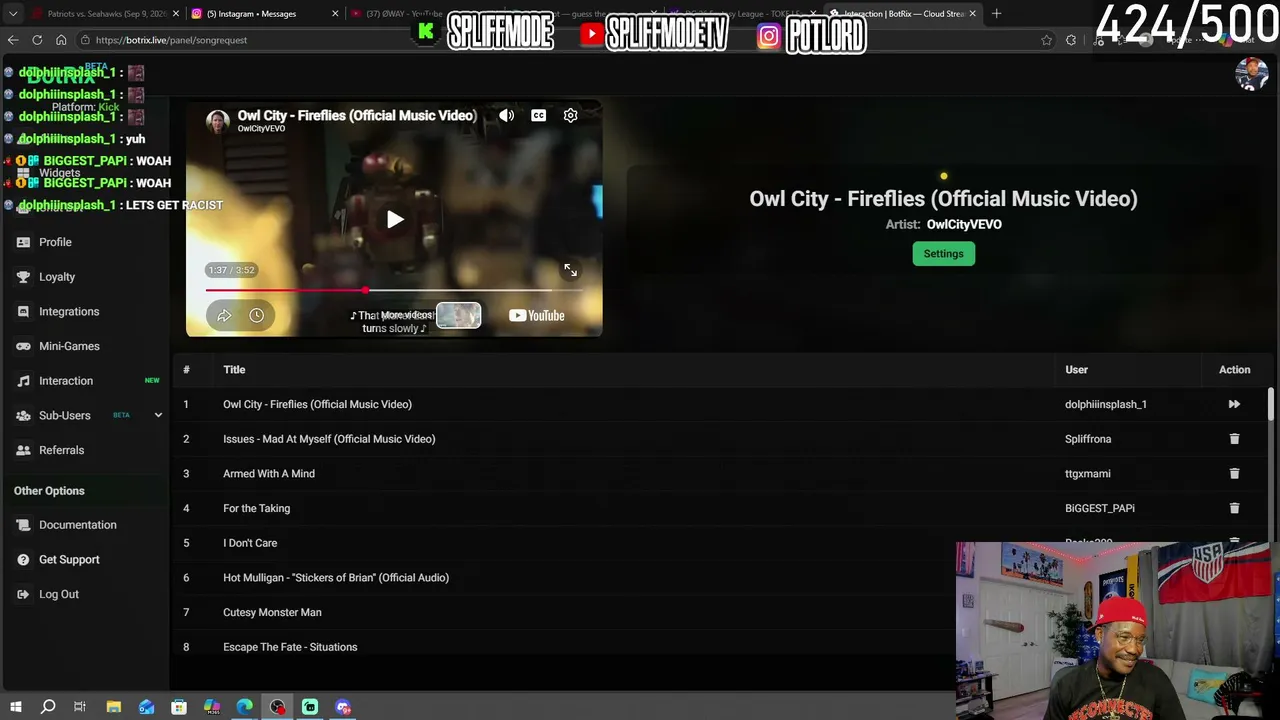Open Mini-Games in the sidebar
Image resolution: width=1280 pixels, height=720 pixels.
pos(69,346)
